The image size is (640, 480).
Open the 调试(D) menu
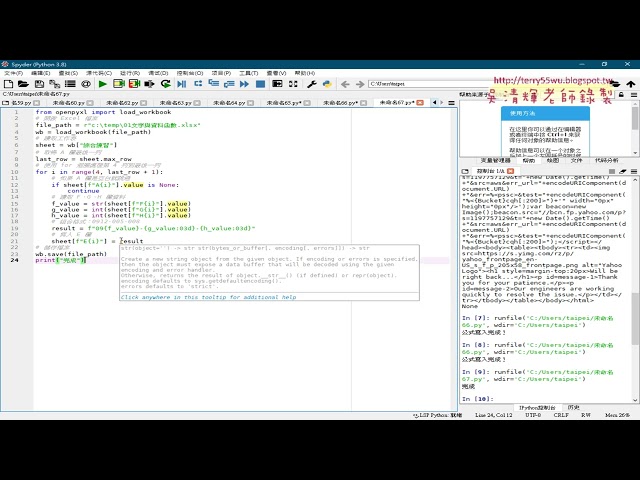pyautogui.click(x=158, y=73)
